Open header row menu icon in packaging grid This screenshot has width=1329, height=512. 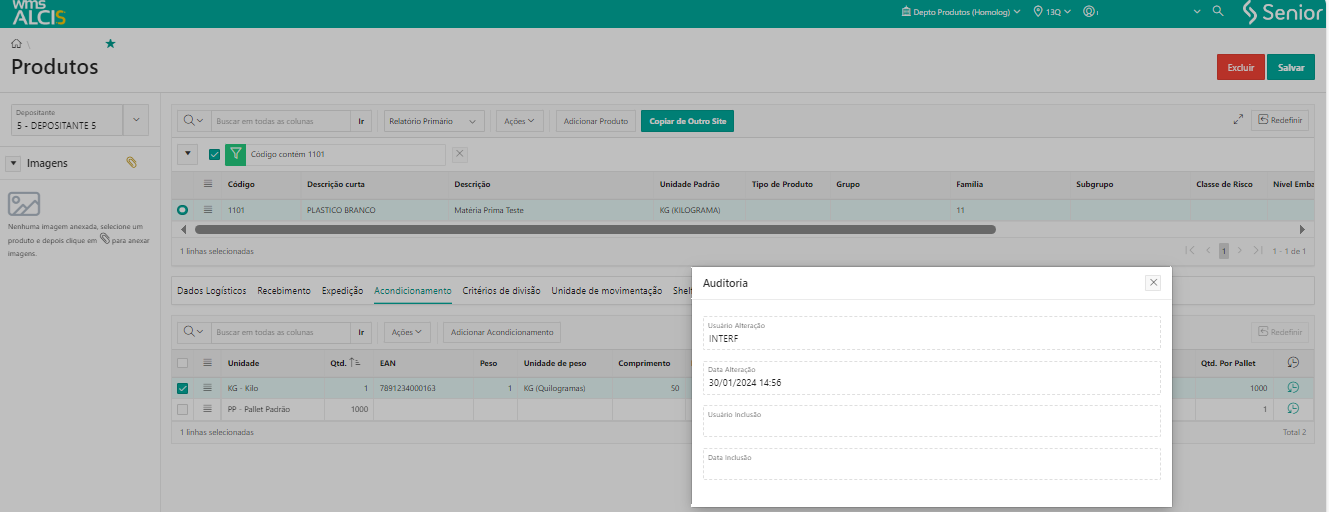tap(208, 363)
